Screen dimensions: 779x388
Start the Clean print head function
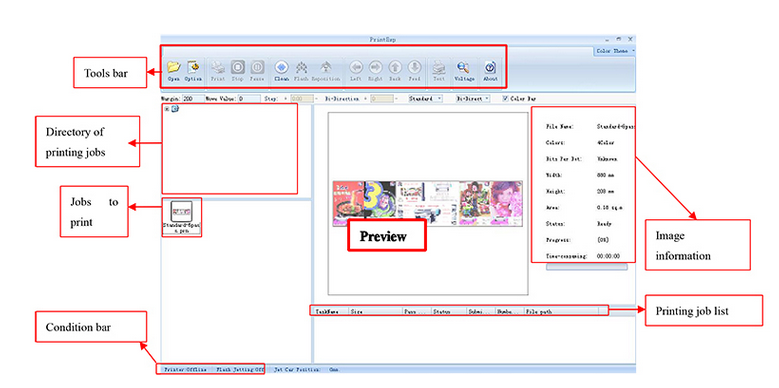tap(282, 67)
